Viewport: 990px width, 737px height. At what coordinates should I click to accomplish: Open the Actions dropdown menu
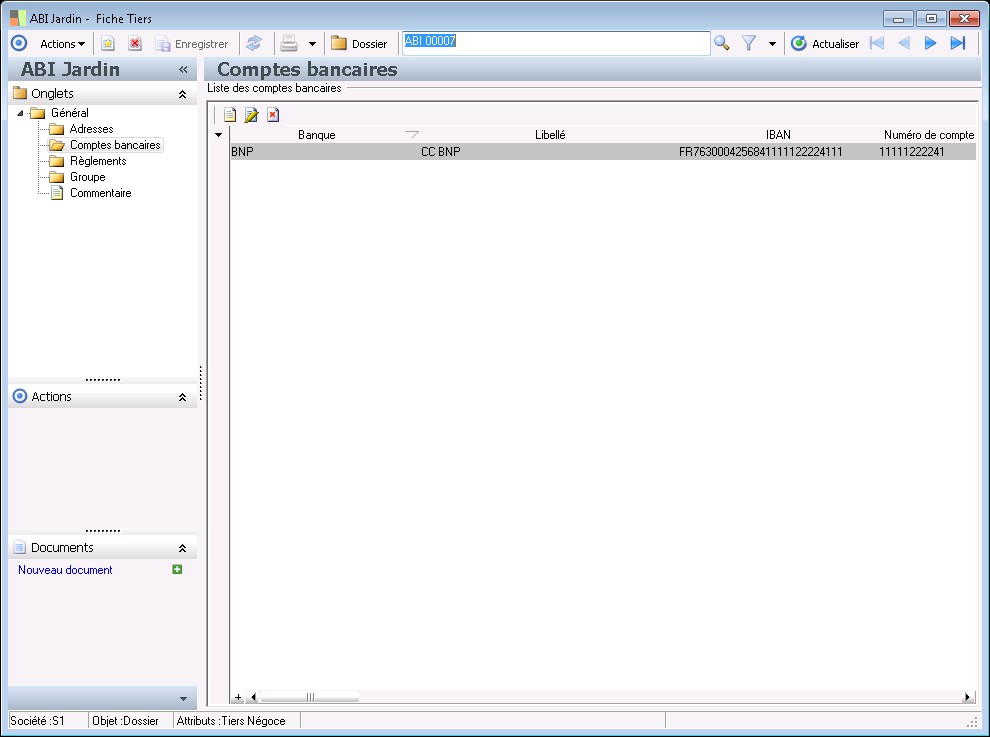point(62,43)
